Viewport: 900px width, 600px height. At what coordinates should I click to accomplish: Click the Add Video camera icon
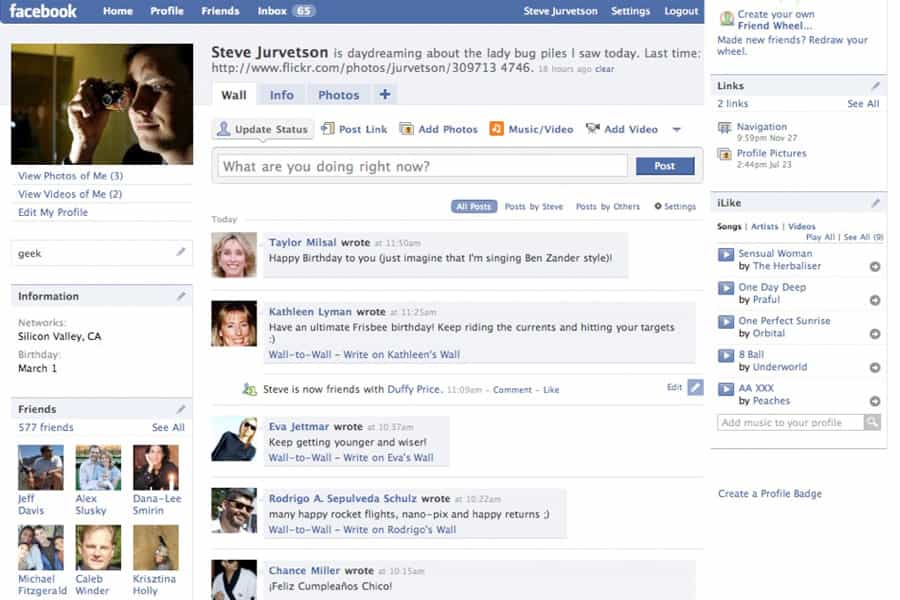point(592,129)
